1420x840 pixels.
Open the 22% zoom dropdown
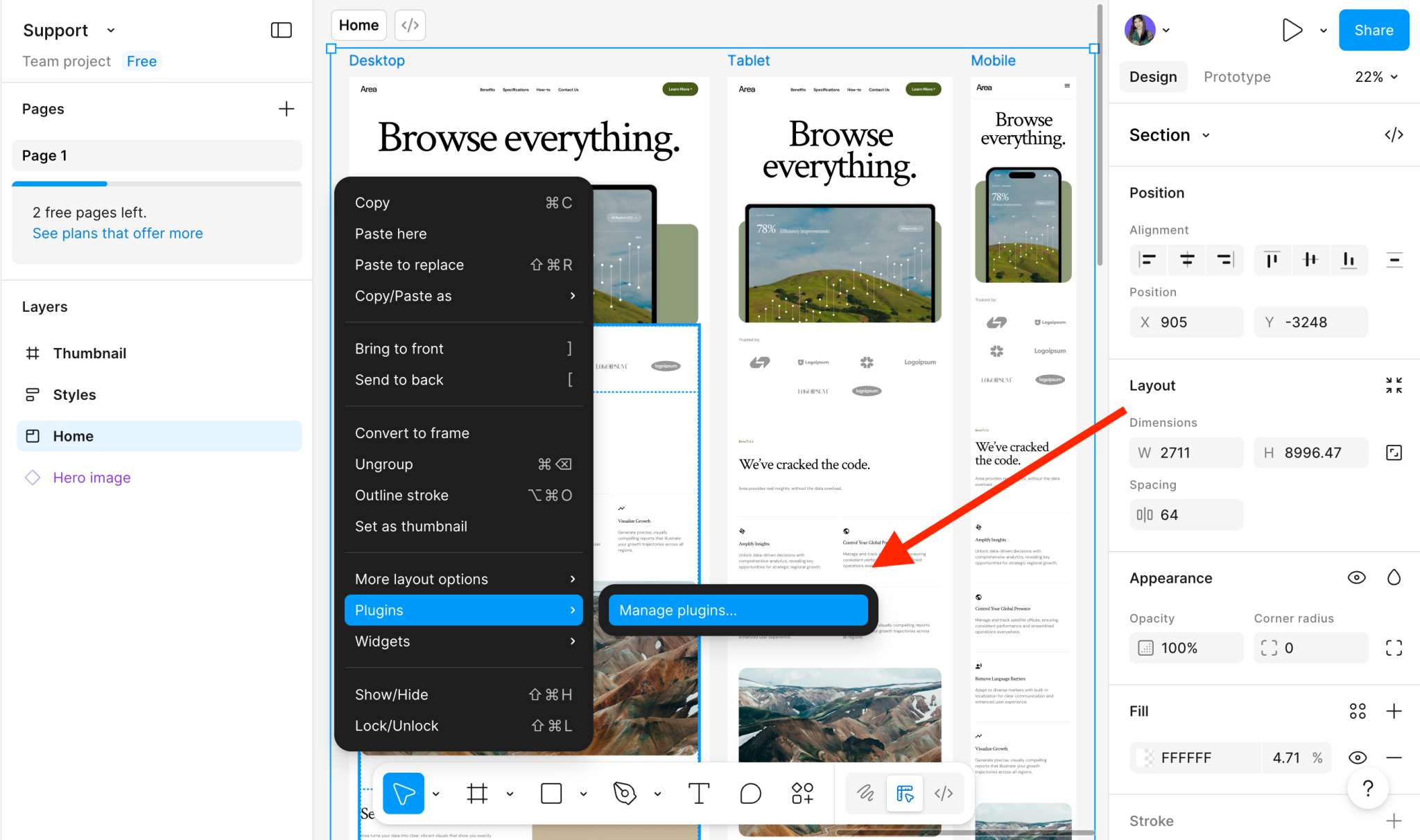click(1376, 77)
